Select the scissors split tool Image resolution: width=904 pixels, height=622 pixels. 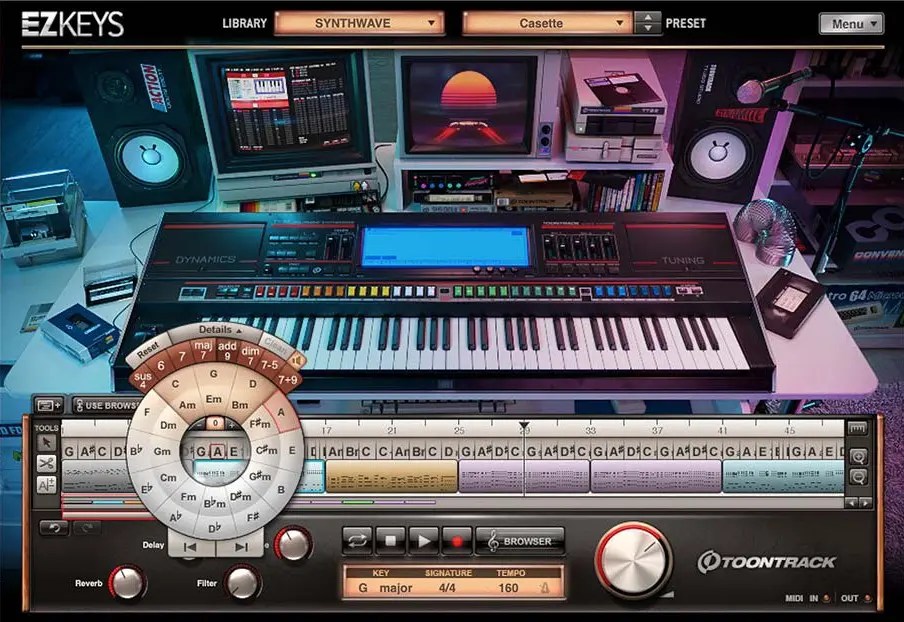tap(46, 462)
